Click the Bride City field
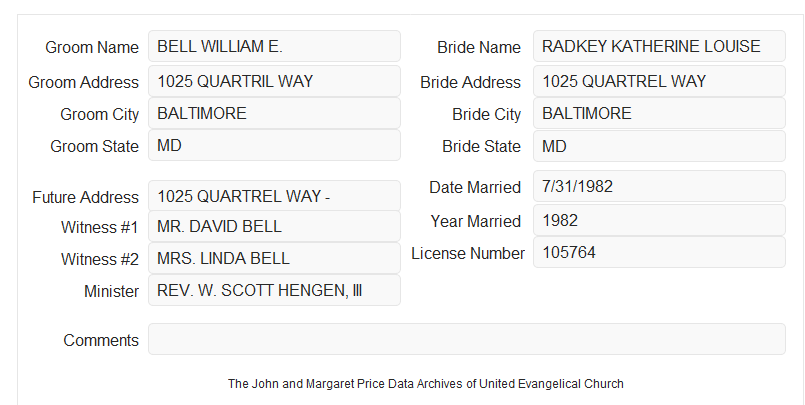The height and width of the screenshot is (405, 805). (x=659, y=113)
